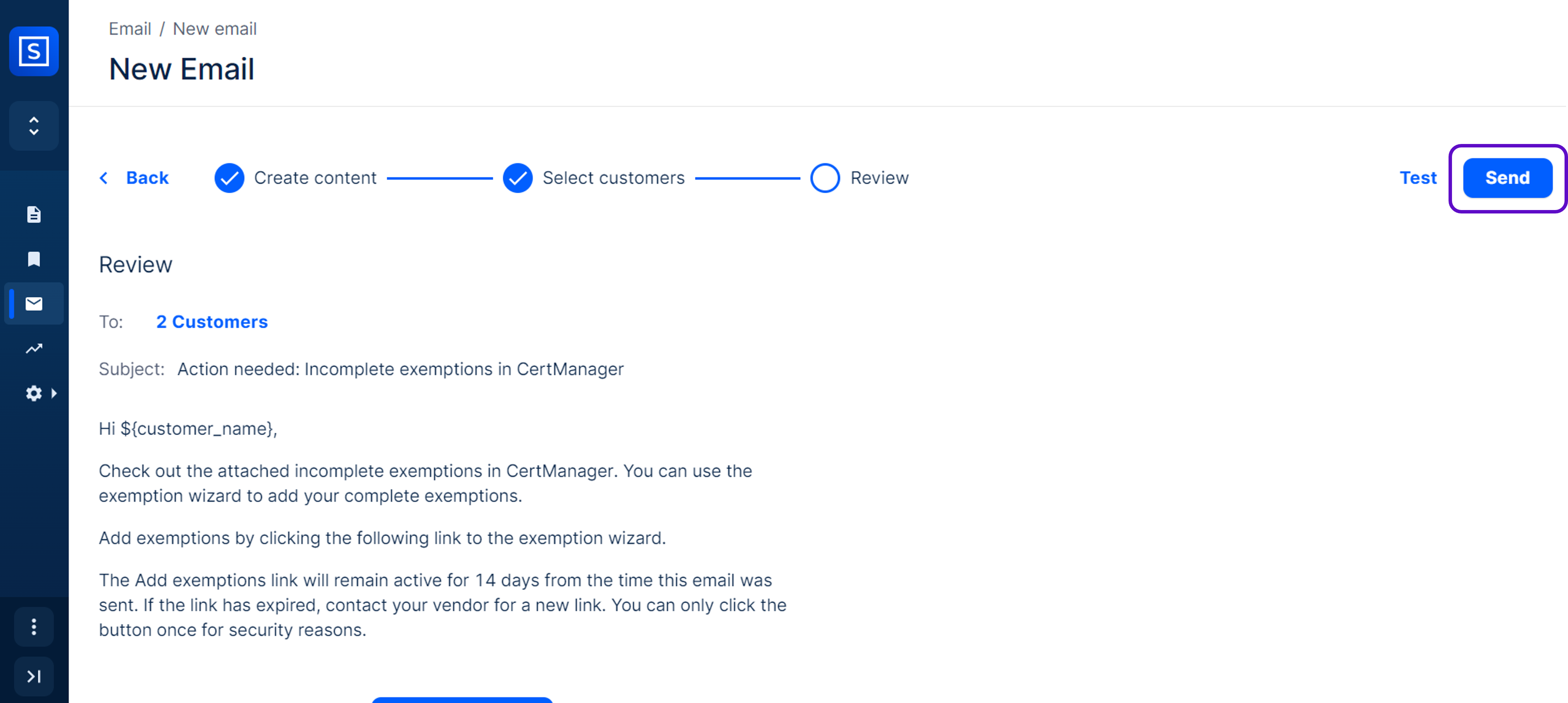Click the S logo home icon

33,51
